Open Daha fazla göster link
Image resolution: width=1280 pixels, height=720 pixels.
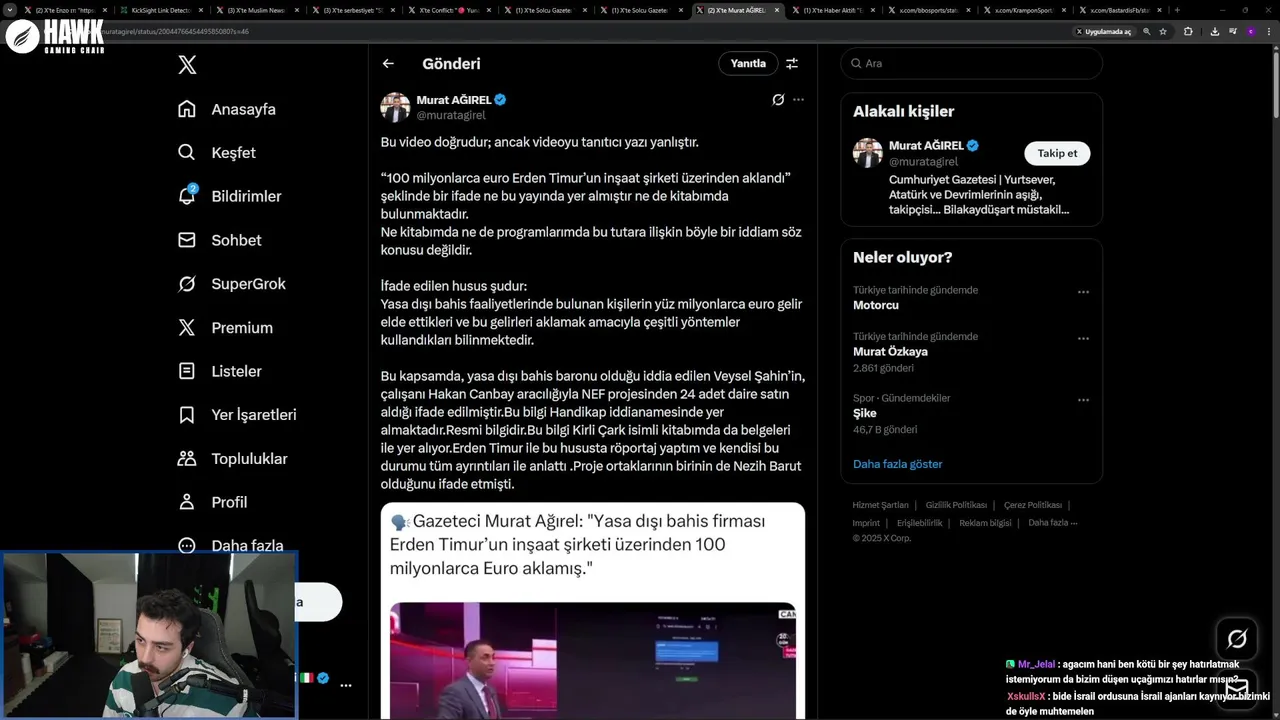click(897, 464)
